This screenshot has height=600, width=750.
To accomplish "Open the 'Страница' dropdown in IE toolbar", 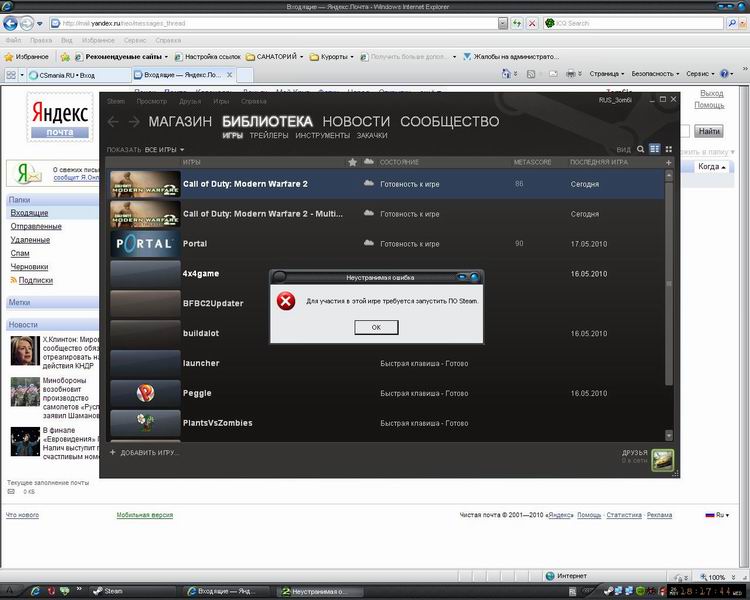I will (x=606, y=74).
